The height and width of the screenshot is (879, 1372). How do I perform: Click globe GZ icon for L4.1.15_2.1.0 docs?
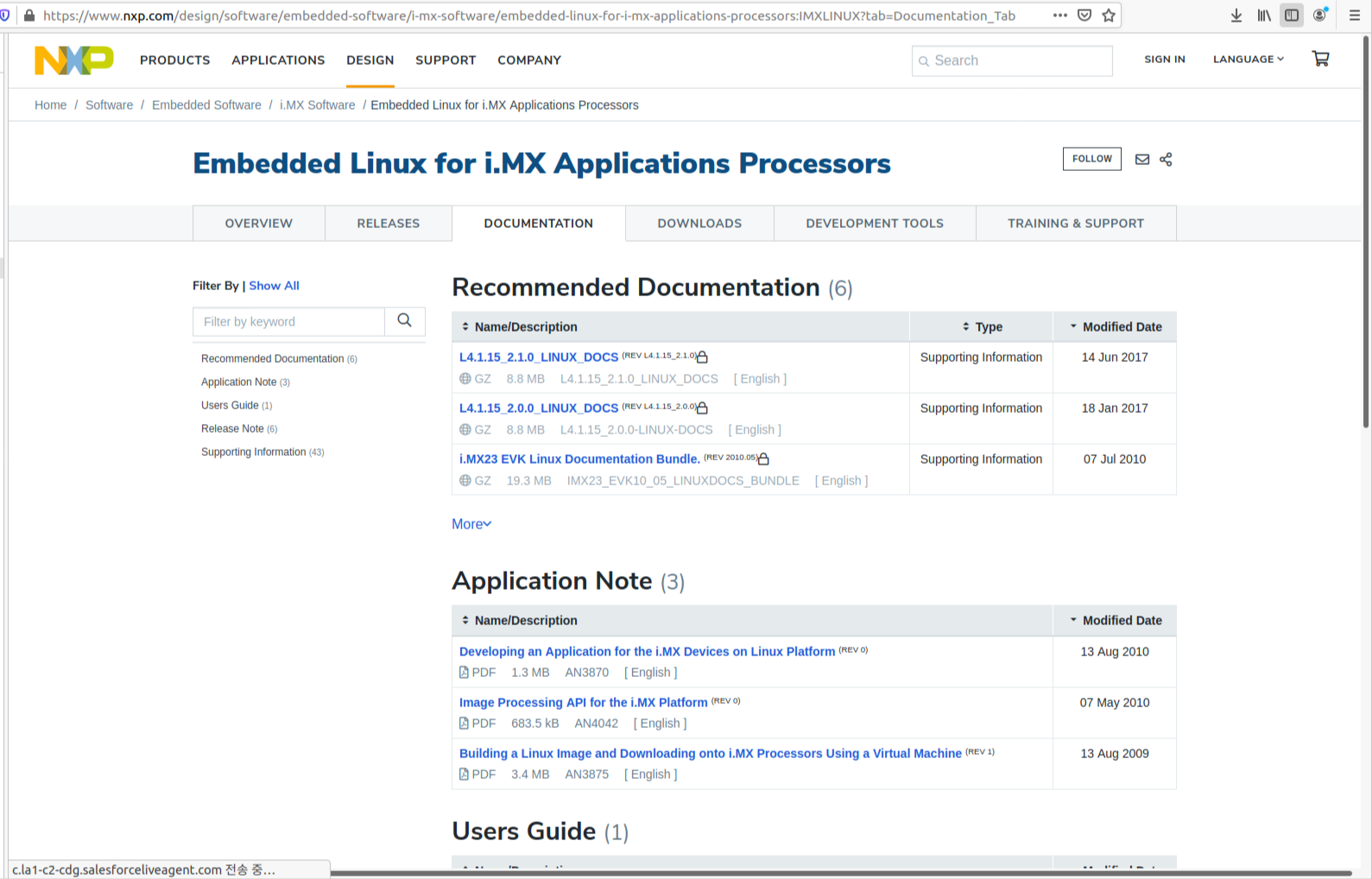tap(465, 378)
